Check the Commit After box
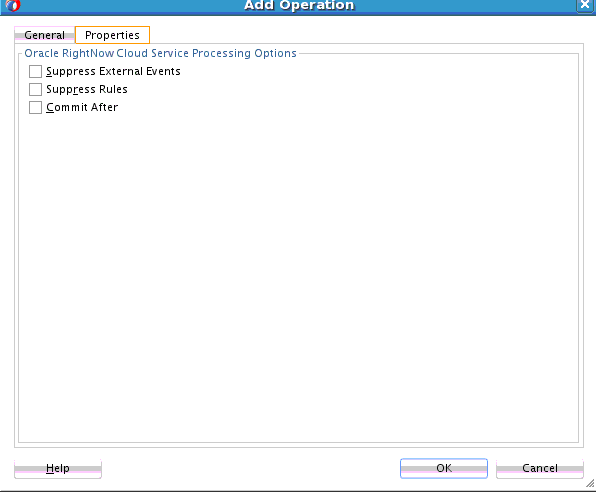This screenshot has height=492, width=596. [x=35, y=108]
